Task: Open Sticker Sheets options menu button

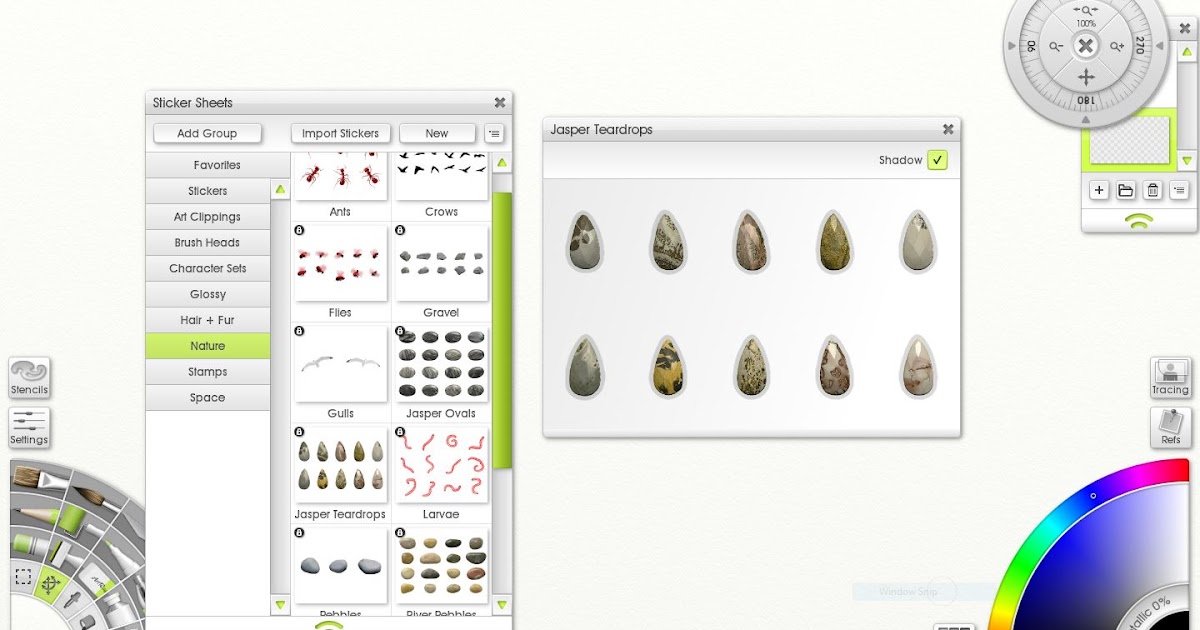Action: tap(494, 133)
